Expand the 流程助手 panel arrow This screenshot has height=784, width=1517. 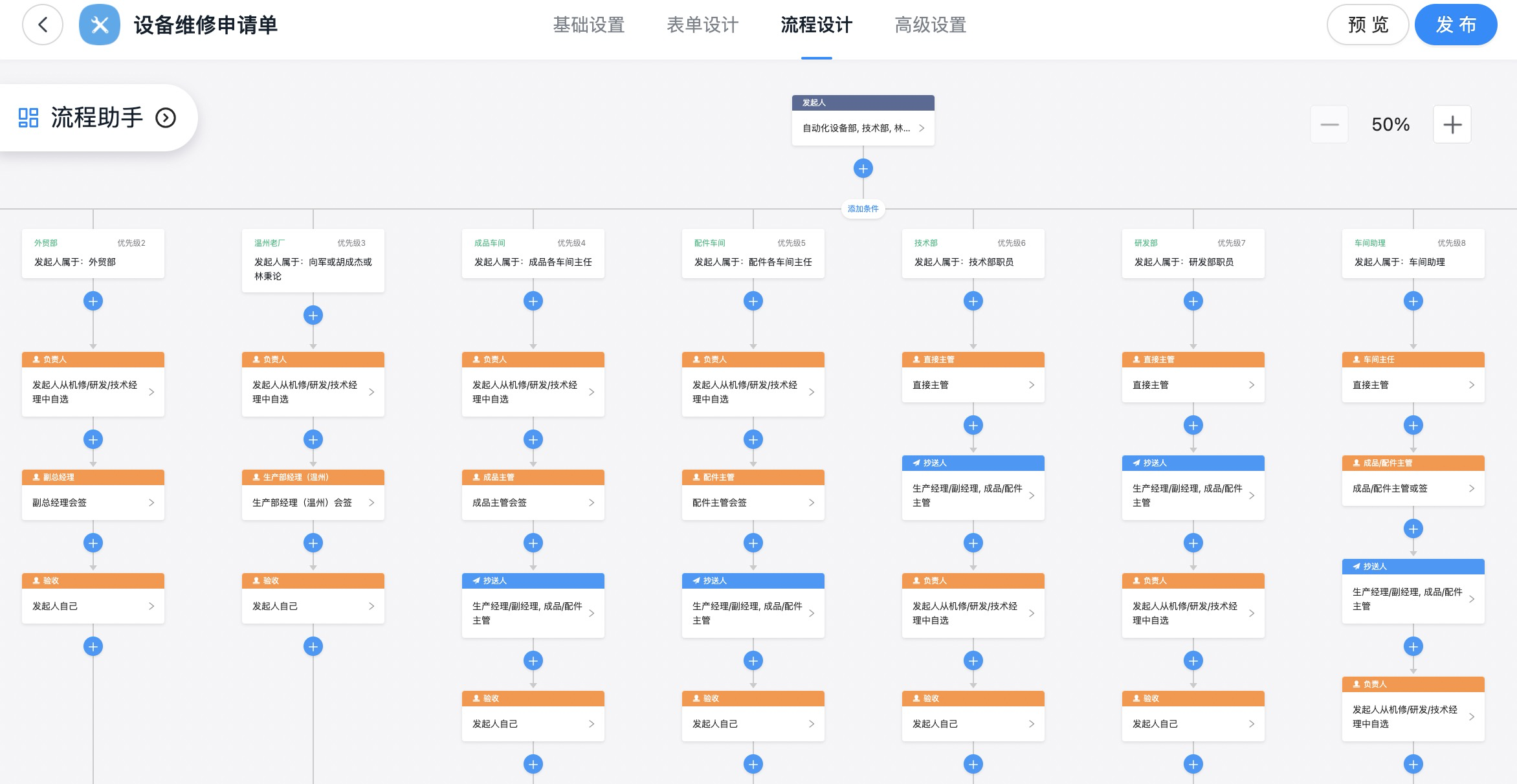(166, 118)
